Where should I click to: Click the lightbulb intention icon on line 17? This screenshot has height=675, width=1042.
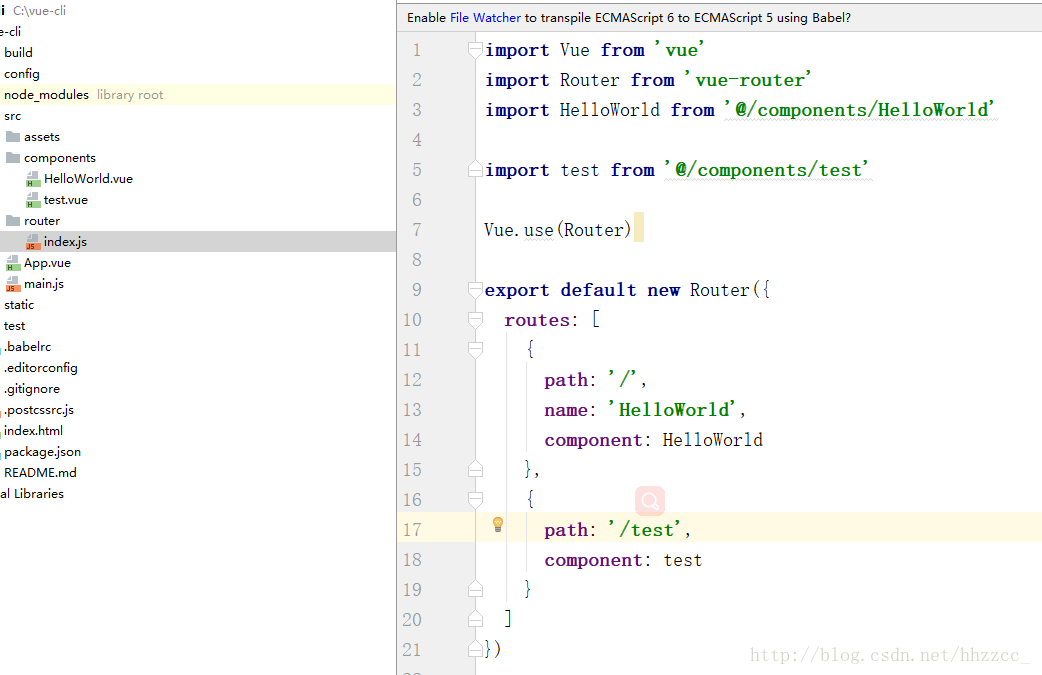point(498,525)
